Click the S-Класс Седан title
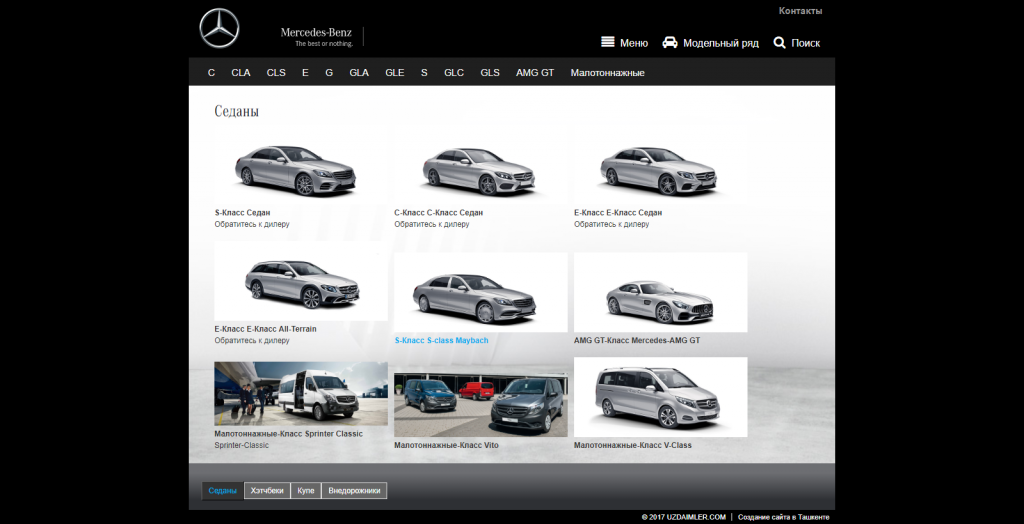The image size is (1024, 524). [242, 213]
